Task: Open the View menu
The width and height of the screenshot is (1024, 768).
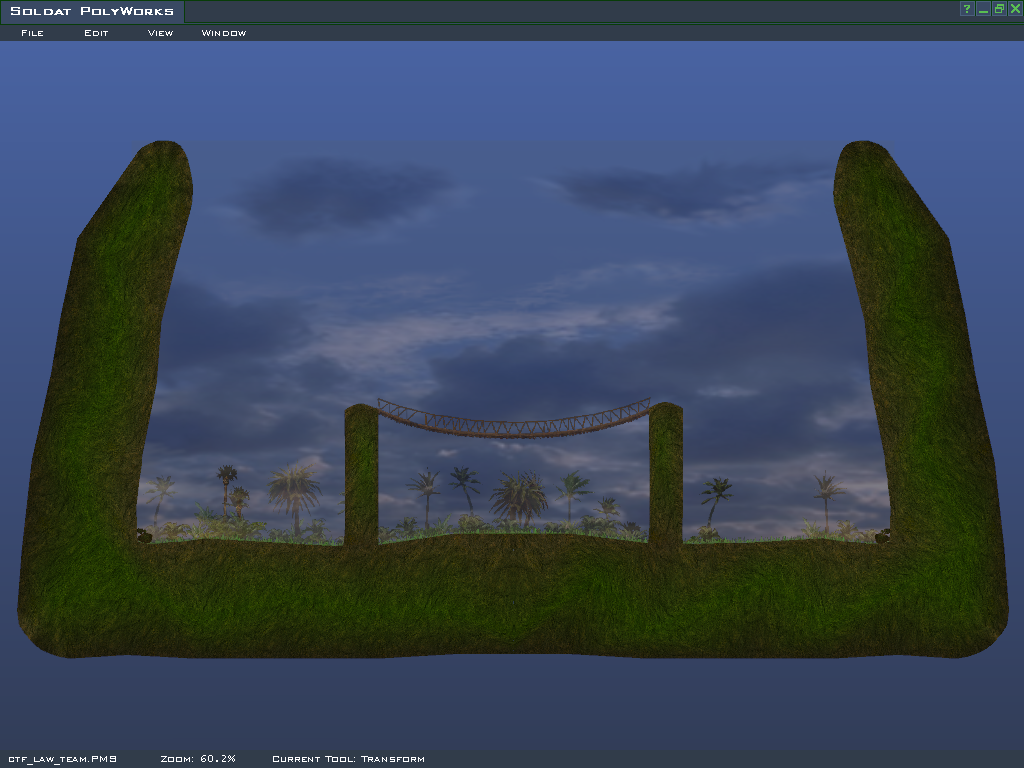Action: point(160,33)
